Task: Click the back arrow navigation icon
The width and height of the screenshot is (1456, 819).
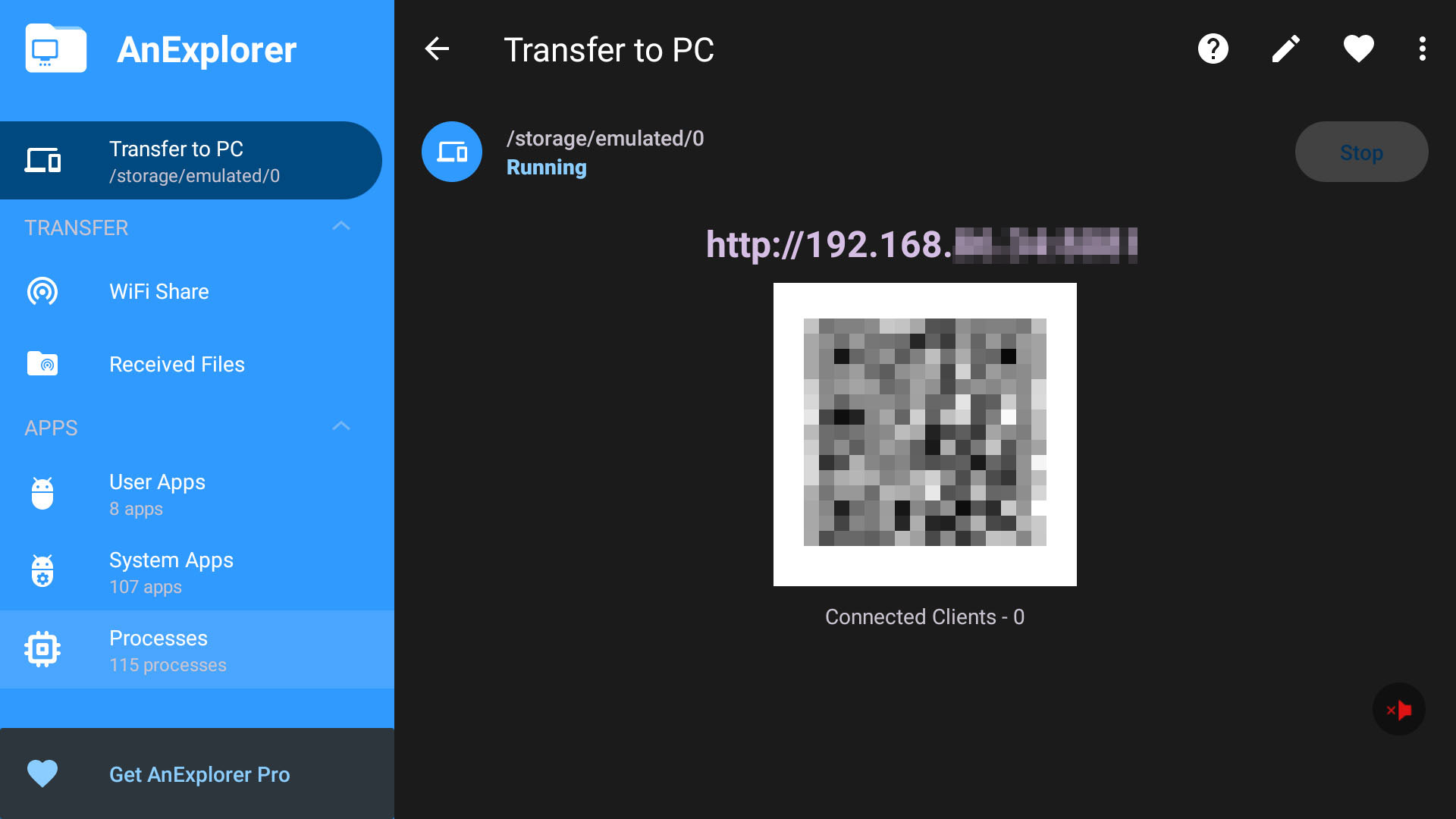Action: coord(437,49)
